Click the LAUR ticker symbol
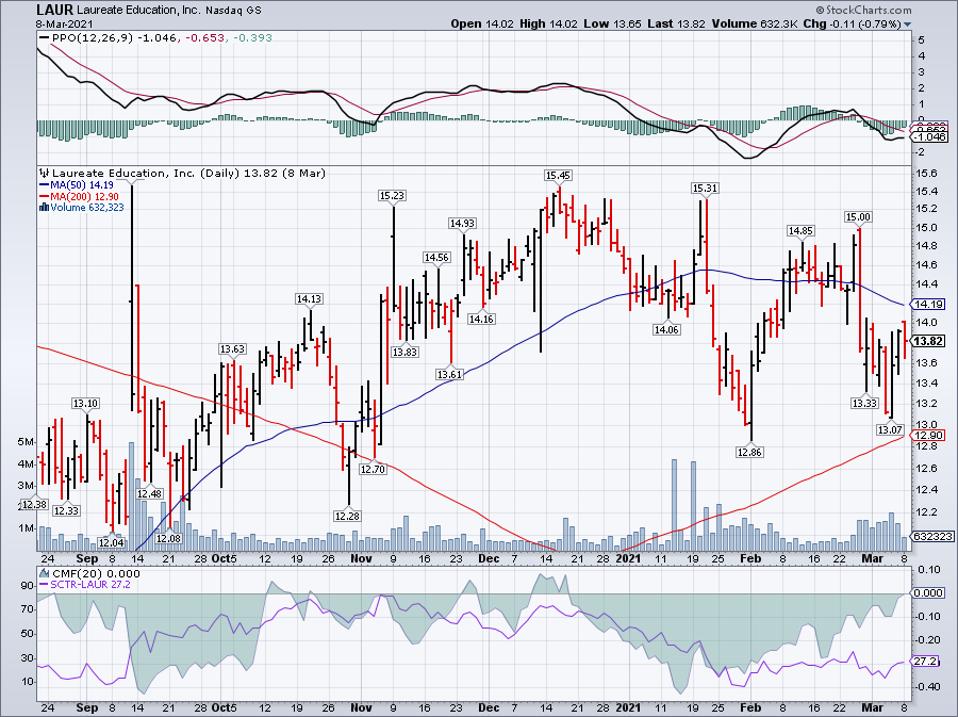Image resolution: width=958 pixels, height=717 pixels. pyautogui.click(x=55, y=10)
